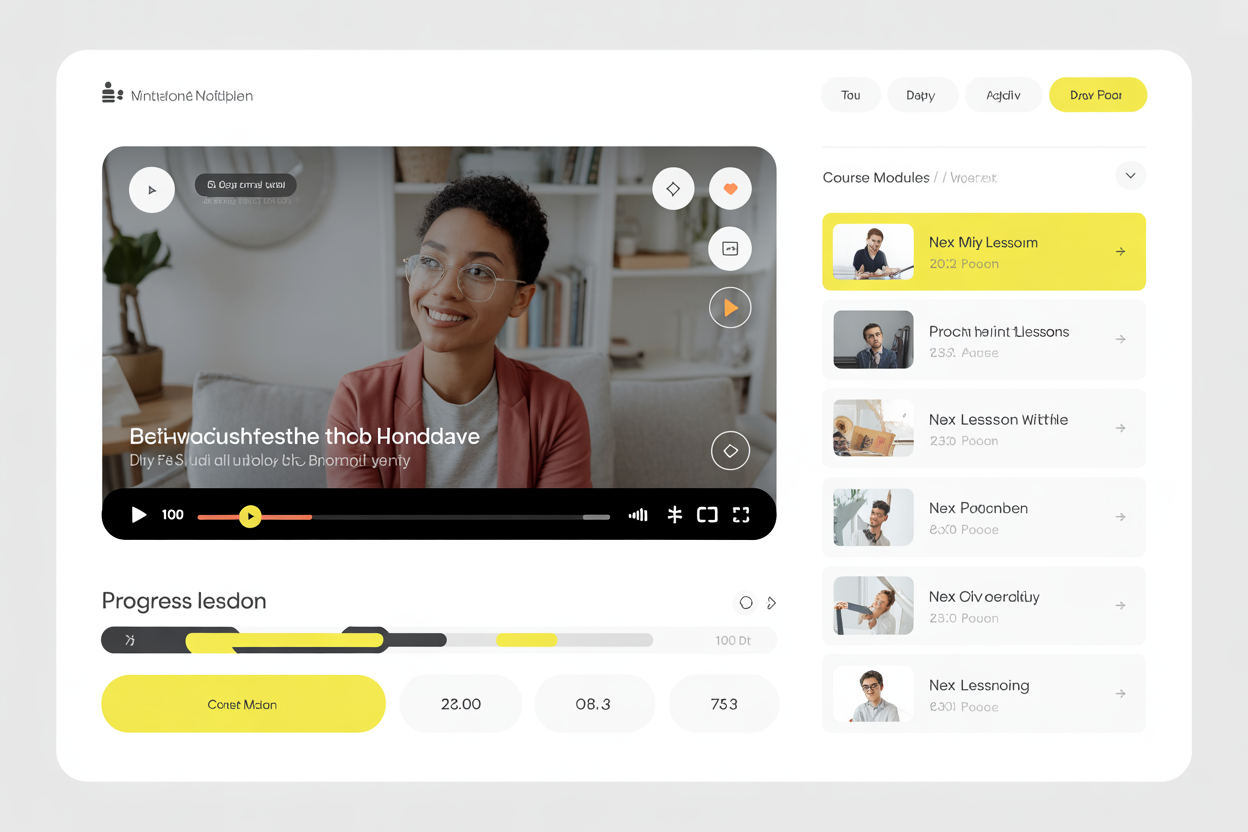Expand the Course Modules chevron dropdown

tap(1130, 176)
